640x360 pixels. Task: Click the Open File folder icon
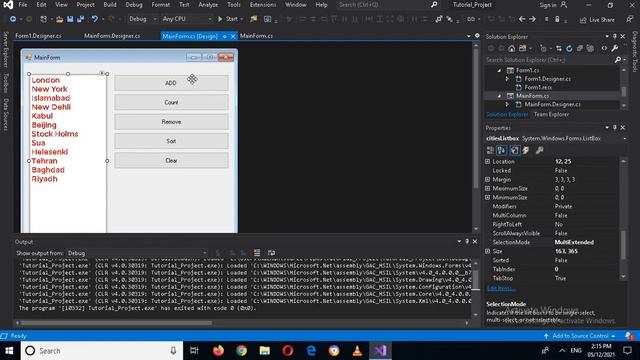[x=60, y=19]
